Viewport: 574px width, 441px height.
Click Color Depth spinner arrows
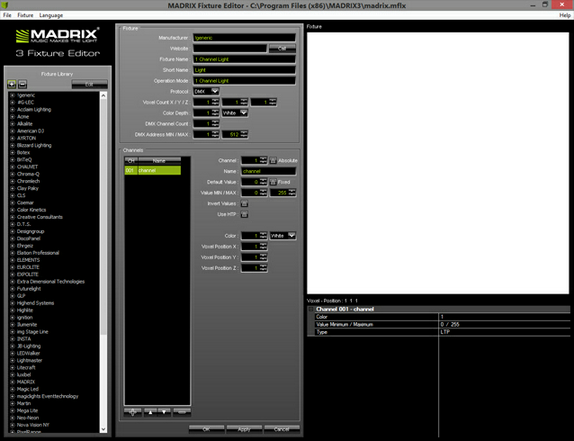point(215,113)
